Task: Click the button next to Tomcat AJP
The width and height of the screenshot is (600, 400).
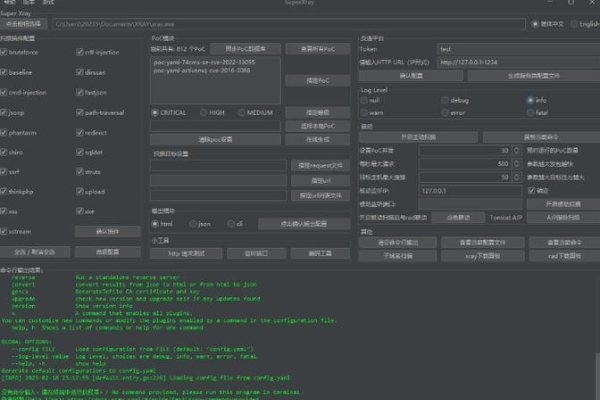Action: click(563, 217)
